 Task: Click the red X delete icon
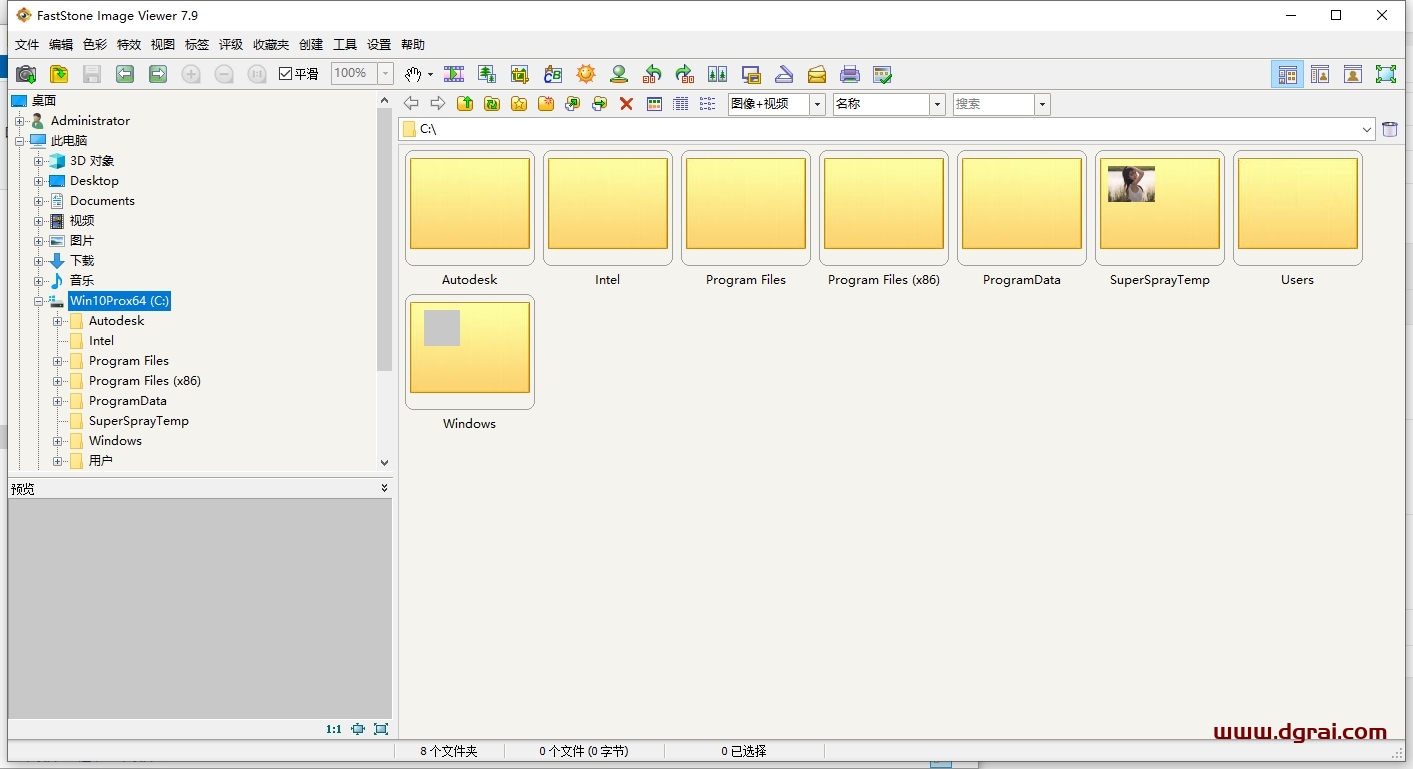(x=626, y=104)
